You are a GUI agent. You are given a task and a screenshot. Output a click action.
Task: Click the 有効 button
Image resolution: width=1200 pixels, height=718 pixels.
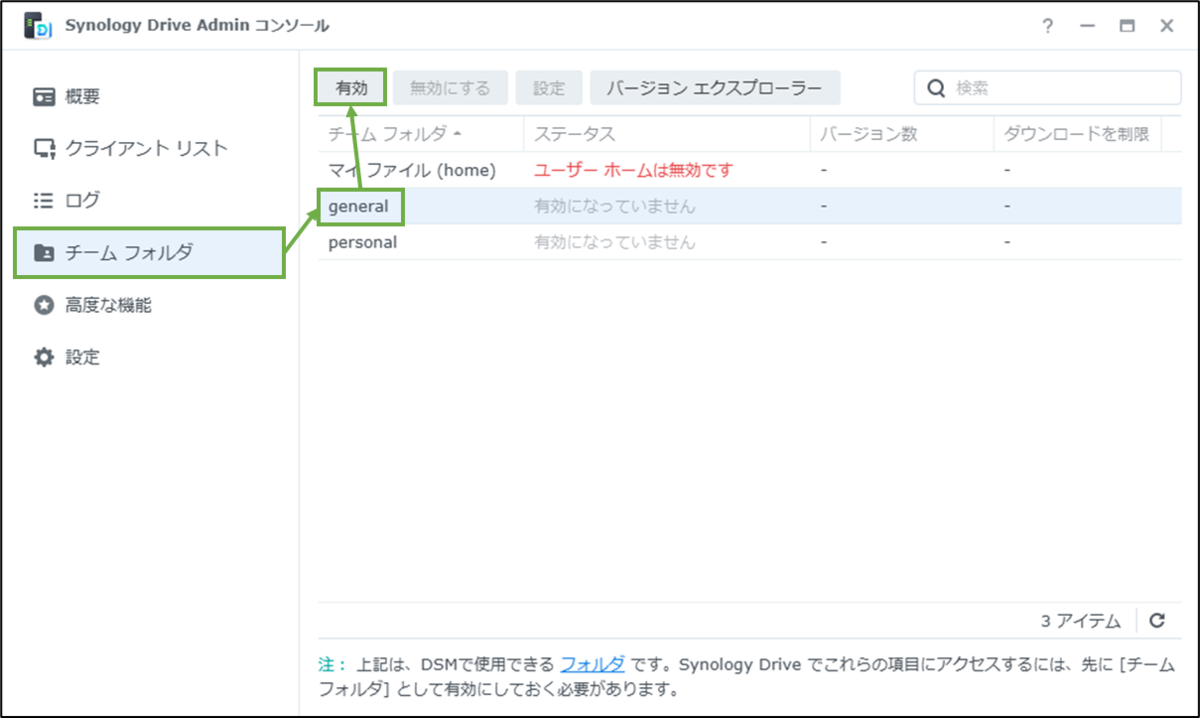[351, 88]
